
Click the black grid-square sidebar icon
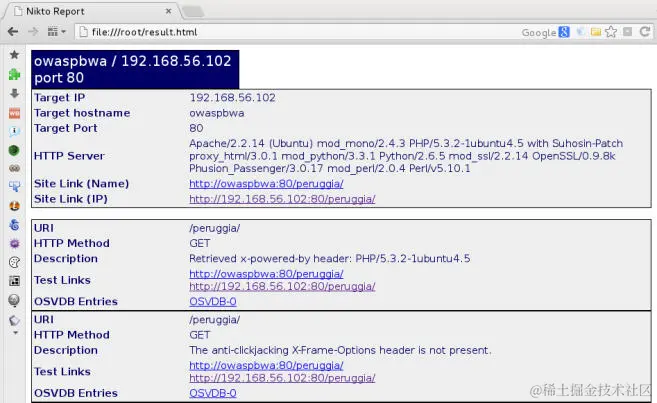click(14, 281)
